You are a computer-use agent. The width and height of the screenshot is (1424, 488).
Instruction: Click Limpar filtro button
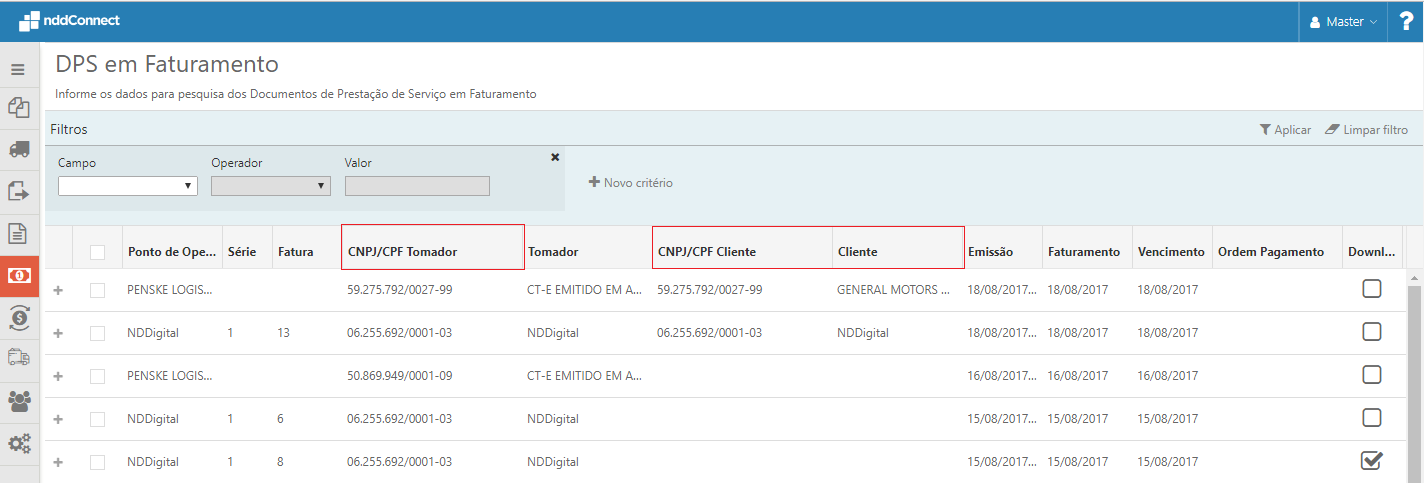pyautogui.click(x=1366, y=130)
